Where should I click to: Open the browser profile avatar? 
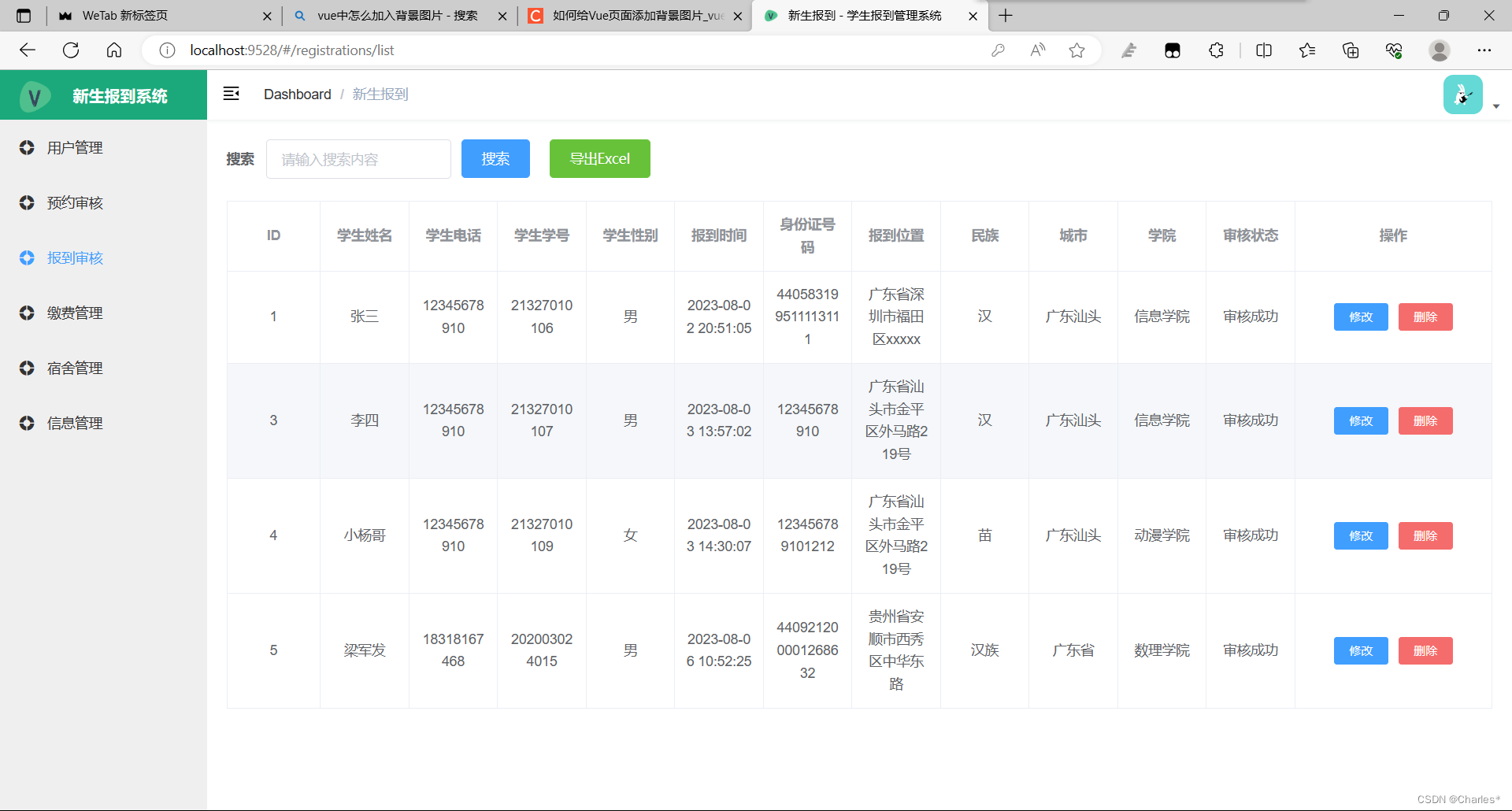(x=1440, y=50)
